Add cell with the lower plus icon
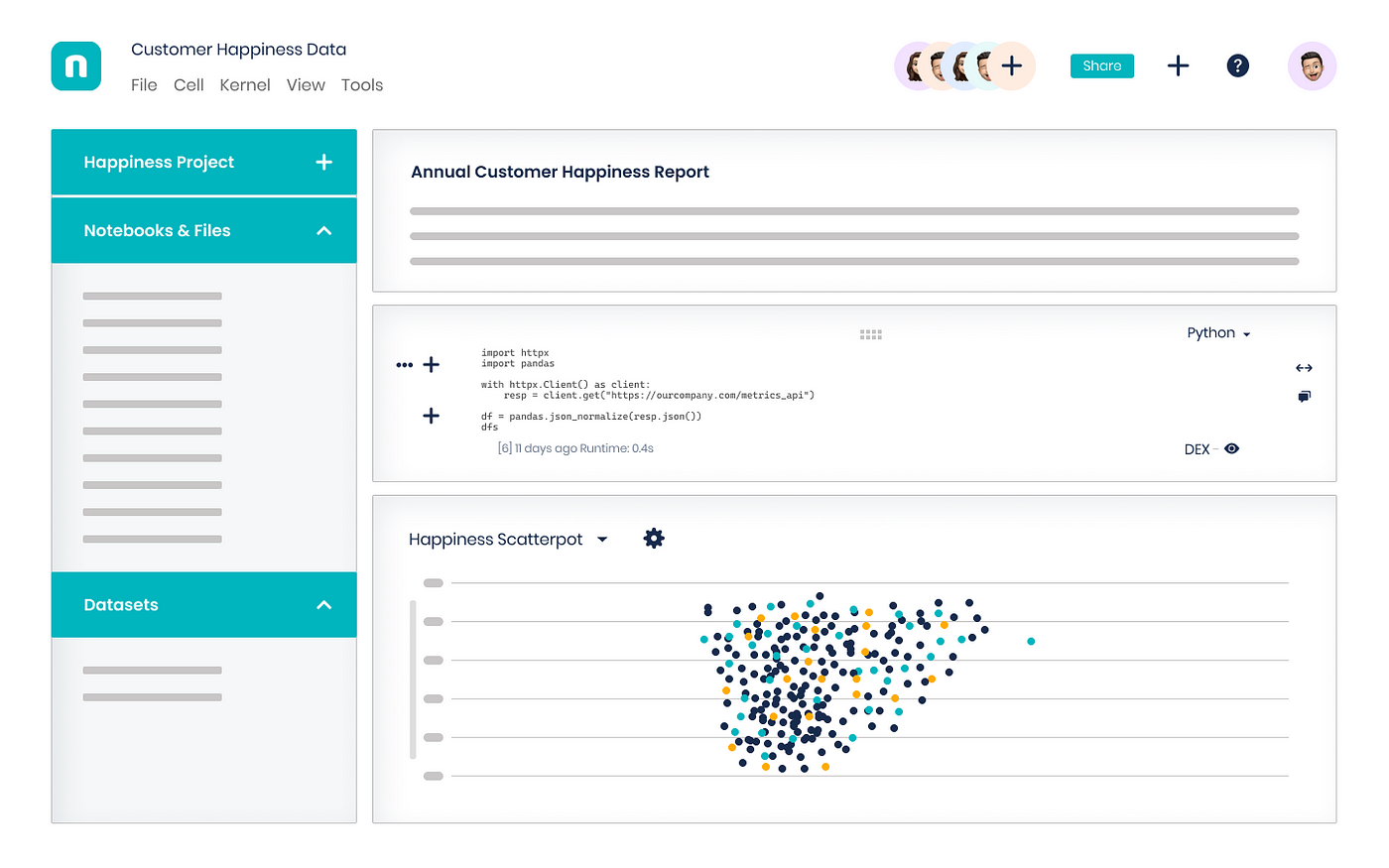1389x868 pixels. point(431,416)
